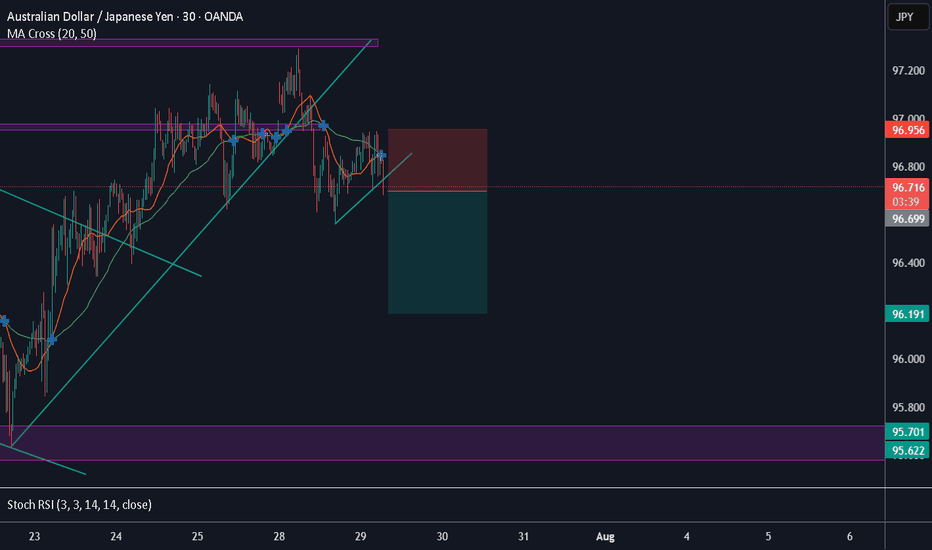Click the green 96.191 target price label

pos(908,314)
